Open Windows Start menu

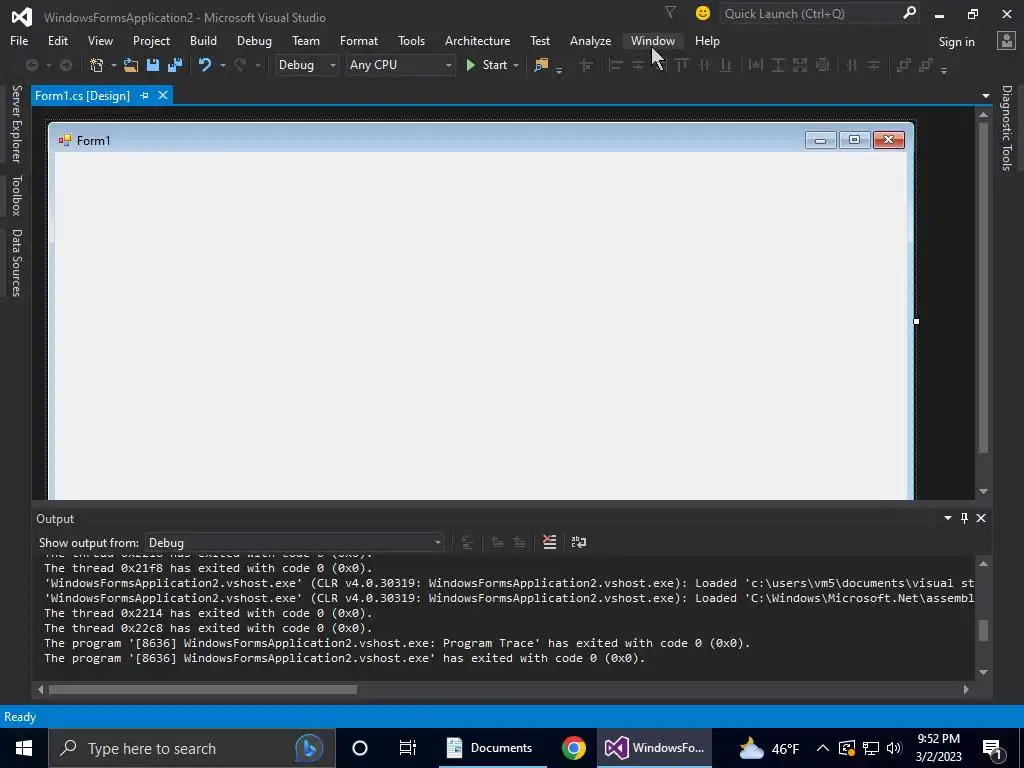click(x=24, y=748)
